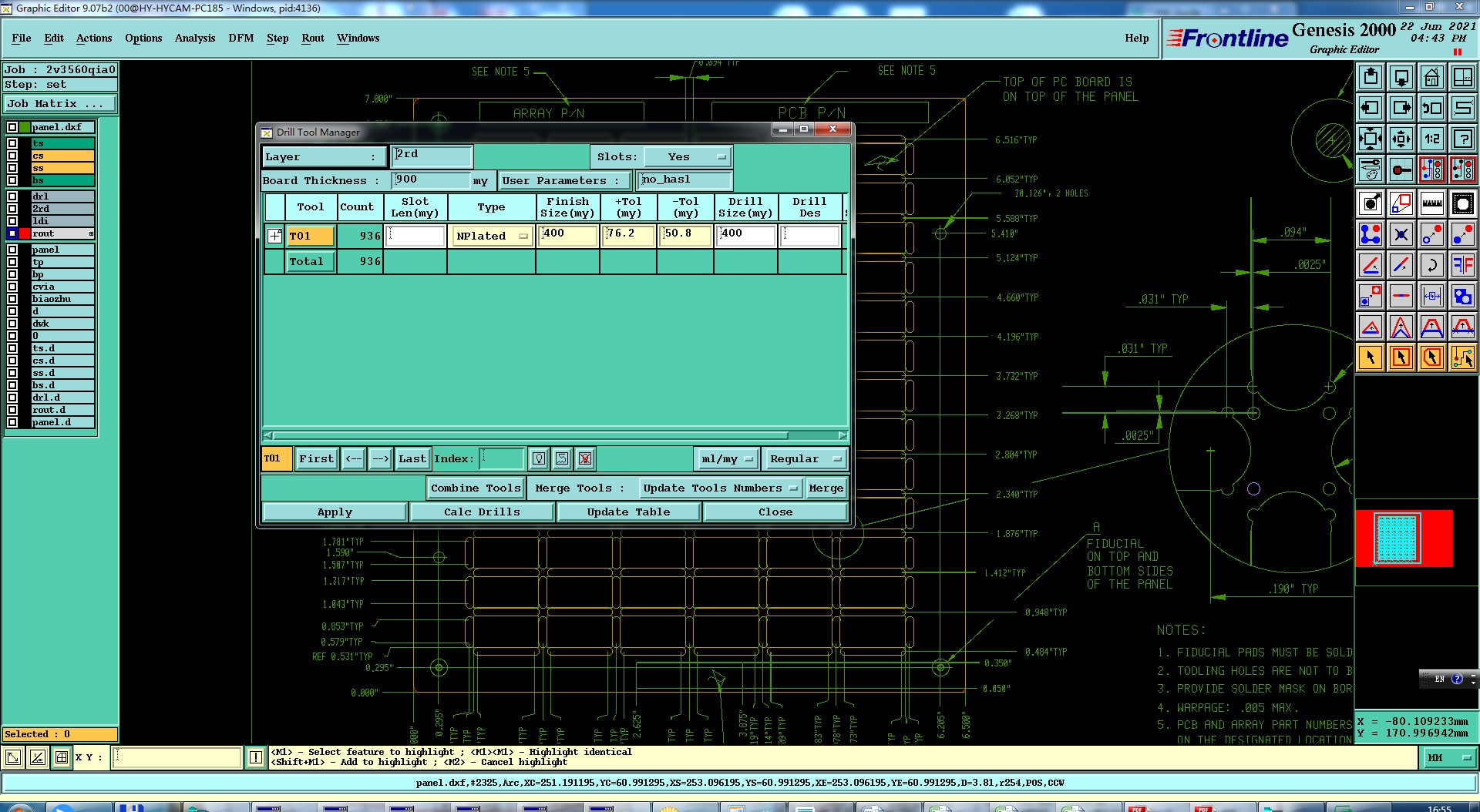Click the red panel overview thumbnail
Image resolution: width=1480 pixels, height=812 pixels.
[x=1404, y=539]
